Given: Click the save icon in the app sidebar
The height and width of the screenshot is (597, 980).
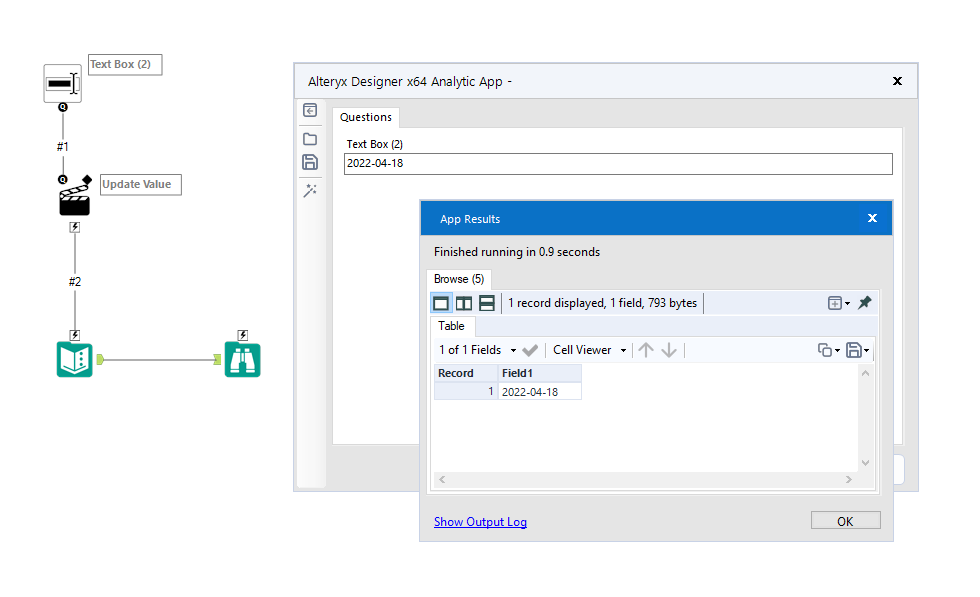Looking at the screenshot, I should click(x=310, y=163).
